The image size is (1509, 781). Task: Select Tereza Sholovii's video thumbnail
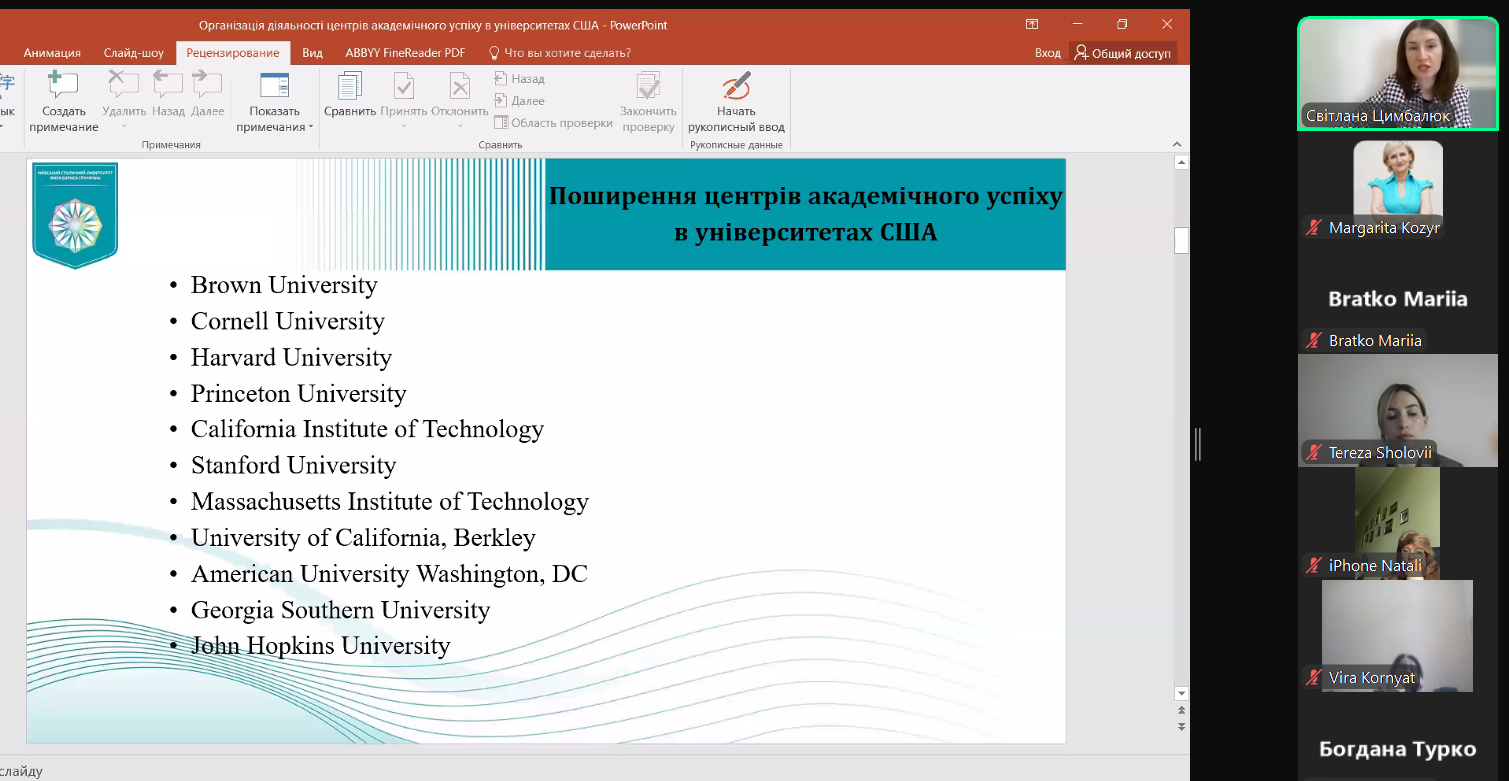tap(1397, 410)
